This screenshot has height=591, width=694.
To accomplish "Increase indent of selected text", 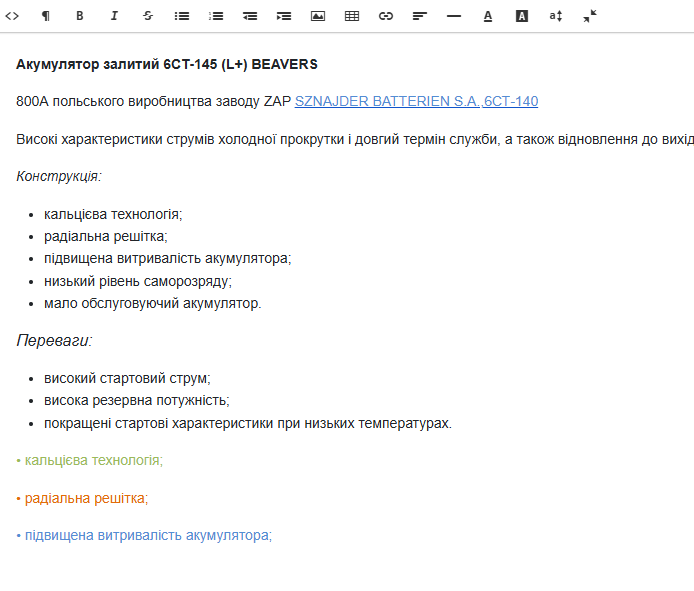I will (x=284, y=16).
